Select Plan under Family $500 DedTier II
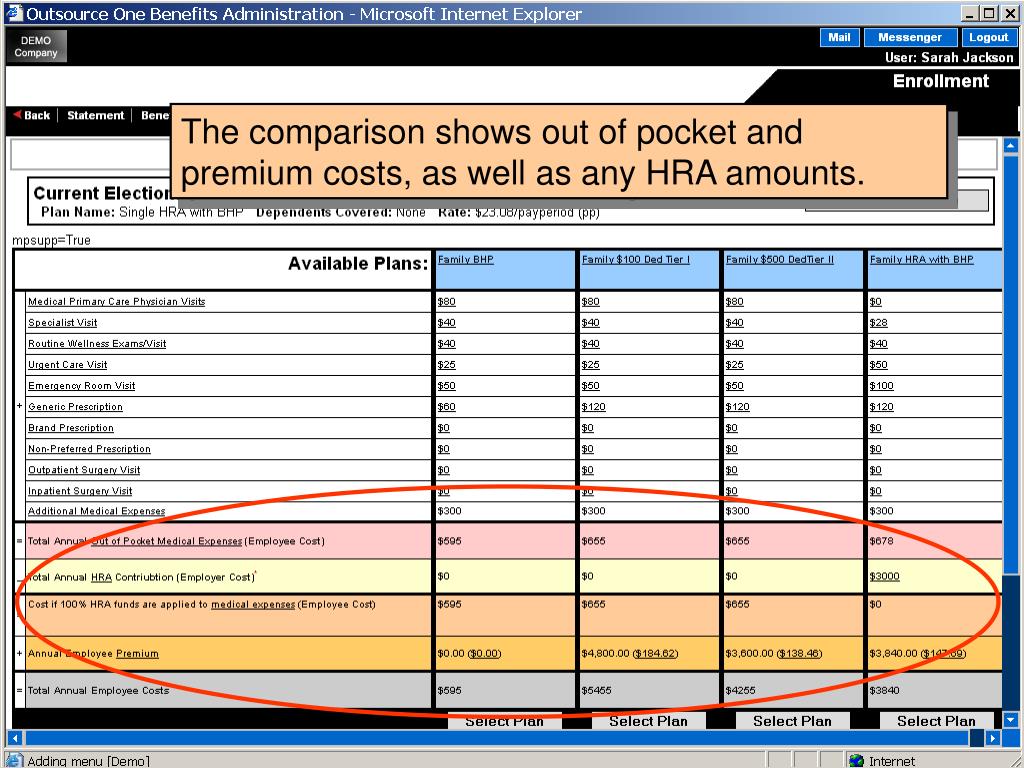This screenshot has height=768, width=1024. (x=792, y=721)
